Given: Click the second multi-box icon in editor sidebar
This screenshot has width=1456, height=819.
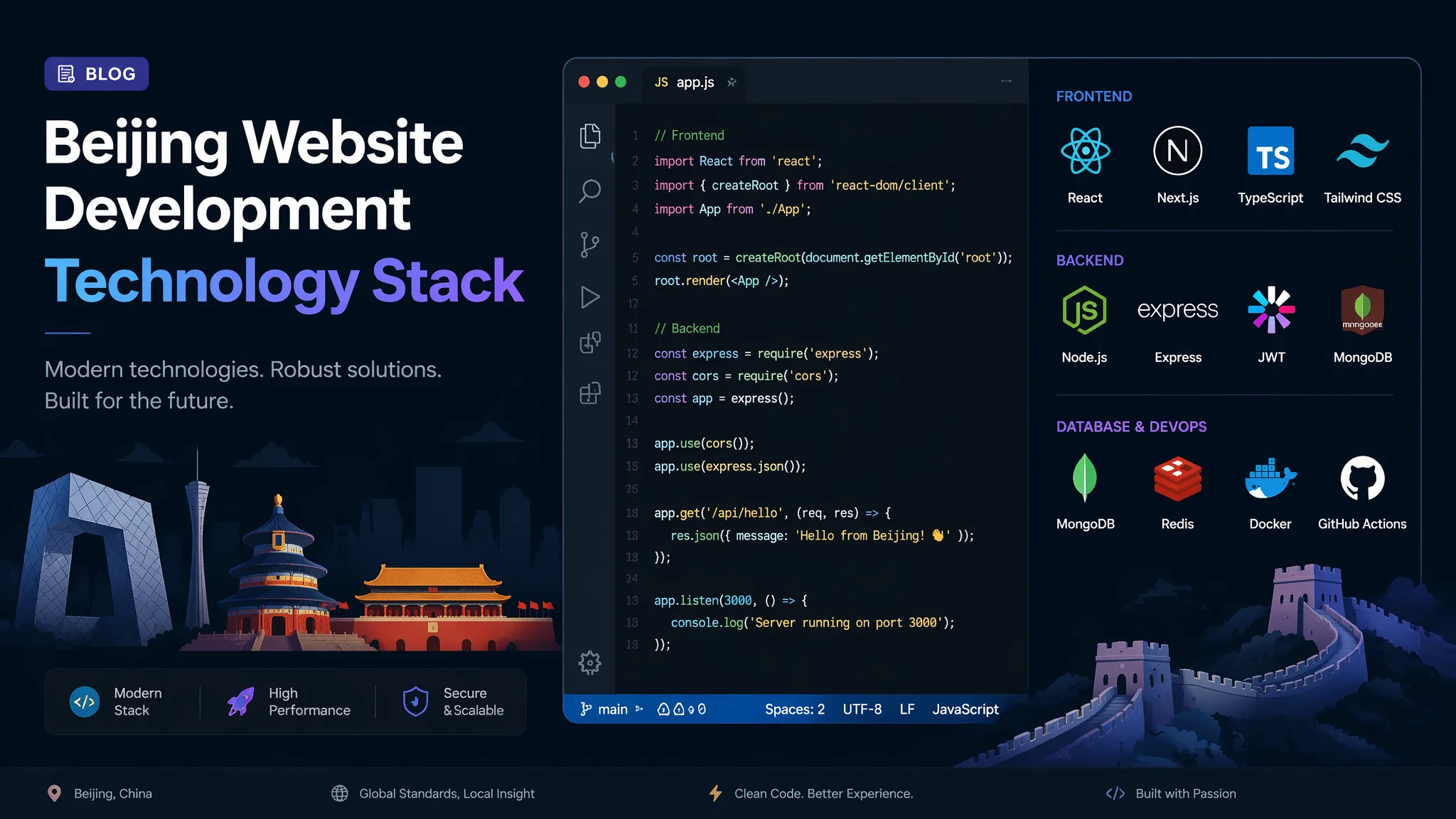Looking at the screenshot, I should [x=590, y=393].
